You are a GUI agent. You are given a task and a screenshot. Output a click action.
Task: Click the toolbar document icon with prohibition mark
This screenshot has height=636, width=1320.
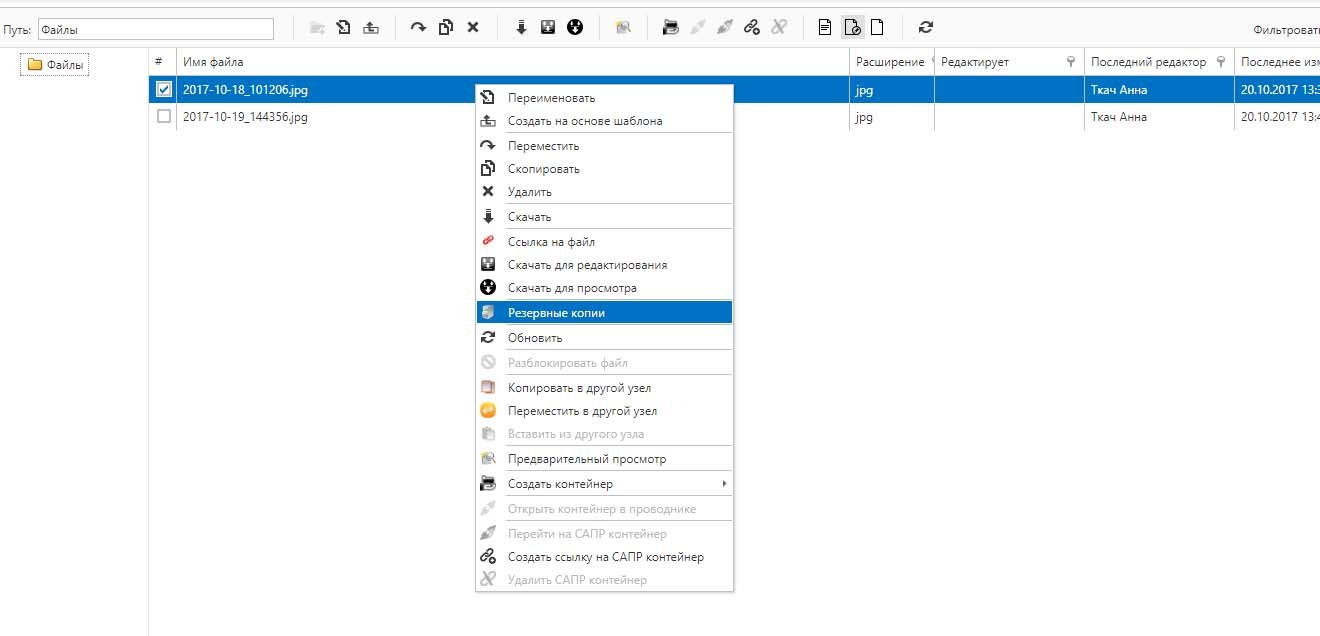tap(852, 28)
